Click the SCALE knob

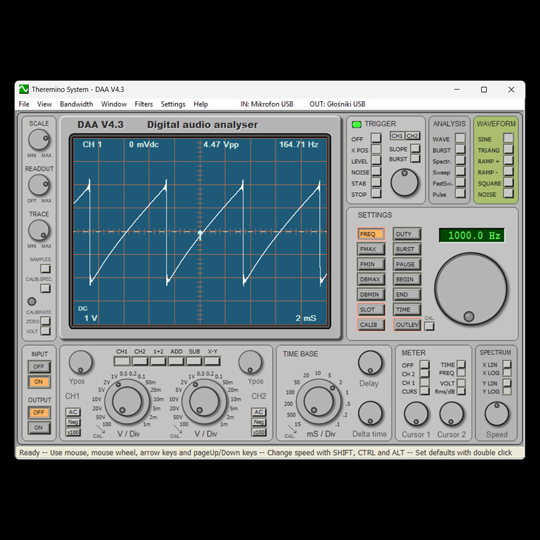click(x=39, y=140)
